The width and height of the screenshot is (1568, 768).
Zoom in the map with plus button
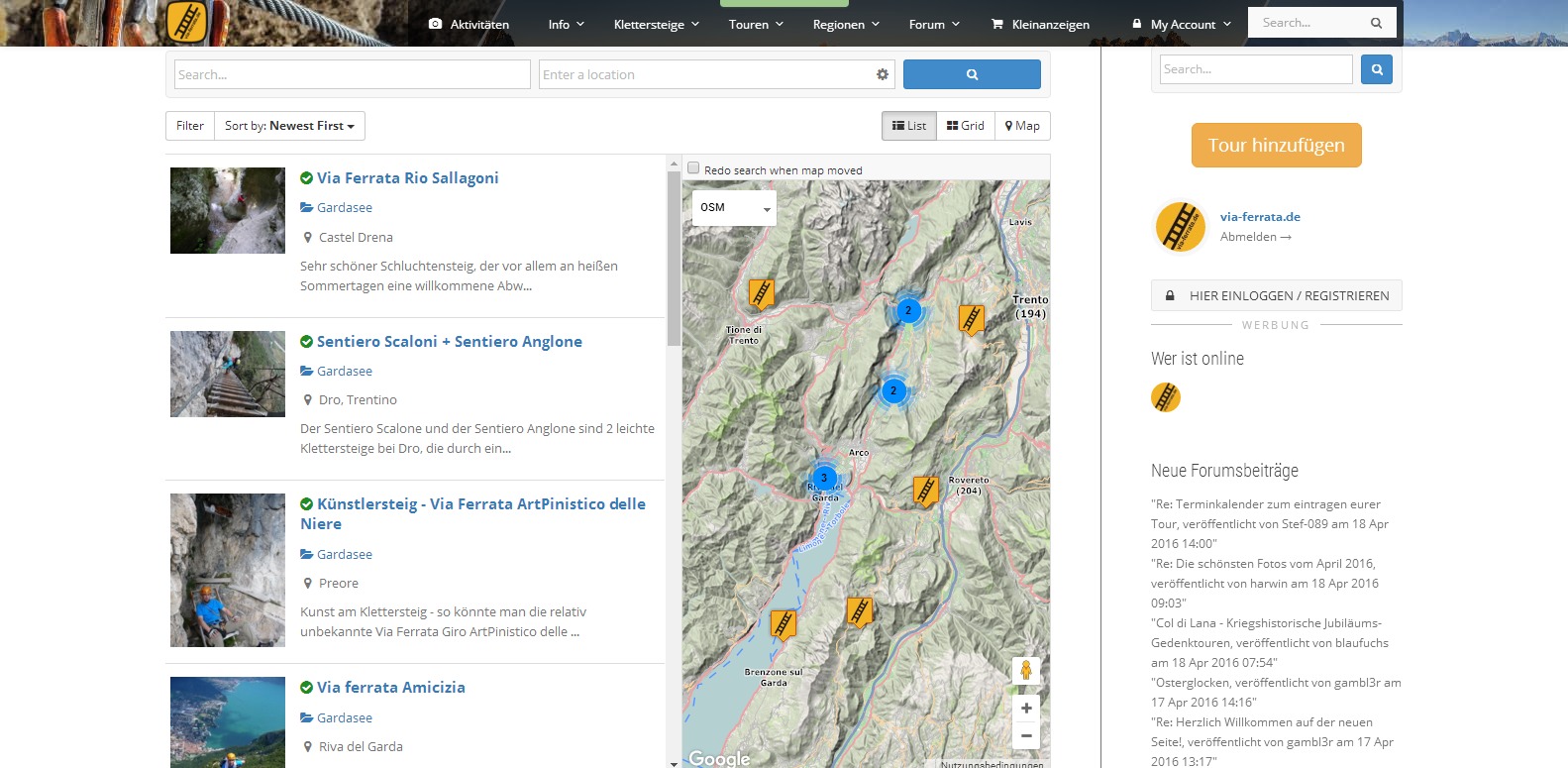tap(1026, 708)
